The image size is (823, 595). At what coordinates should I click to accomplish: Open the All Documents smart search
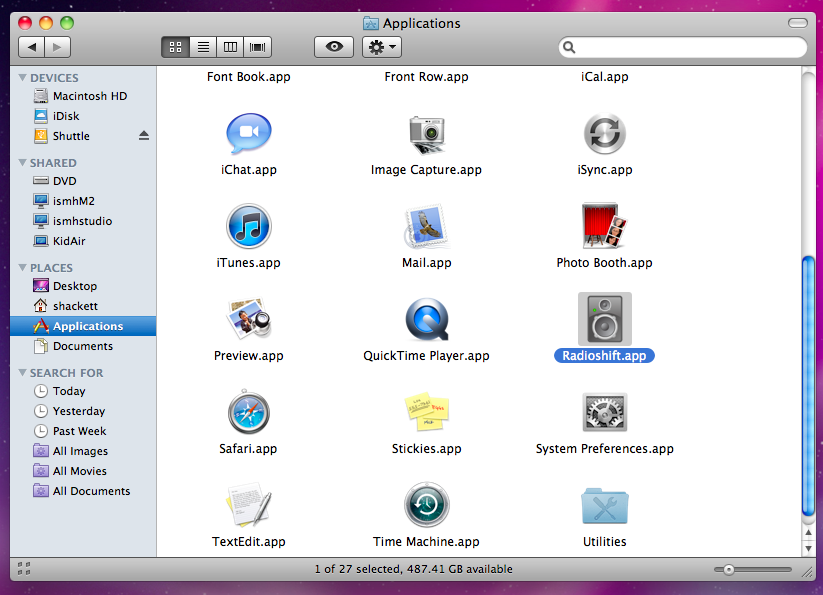tap(83, 491)
